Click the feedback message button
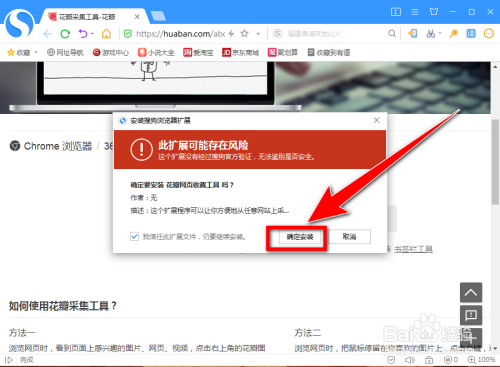The image size is (500, 367). 471,315
